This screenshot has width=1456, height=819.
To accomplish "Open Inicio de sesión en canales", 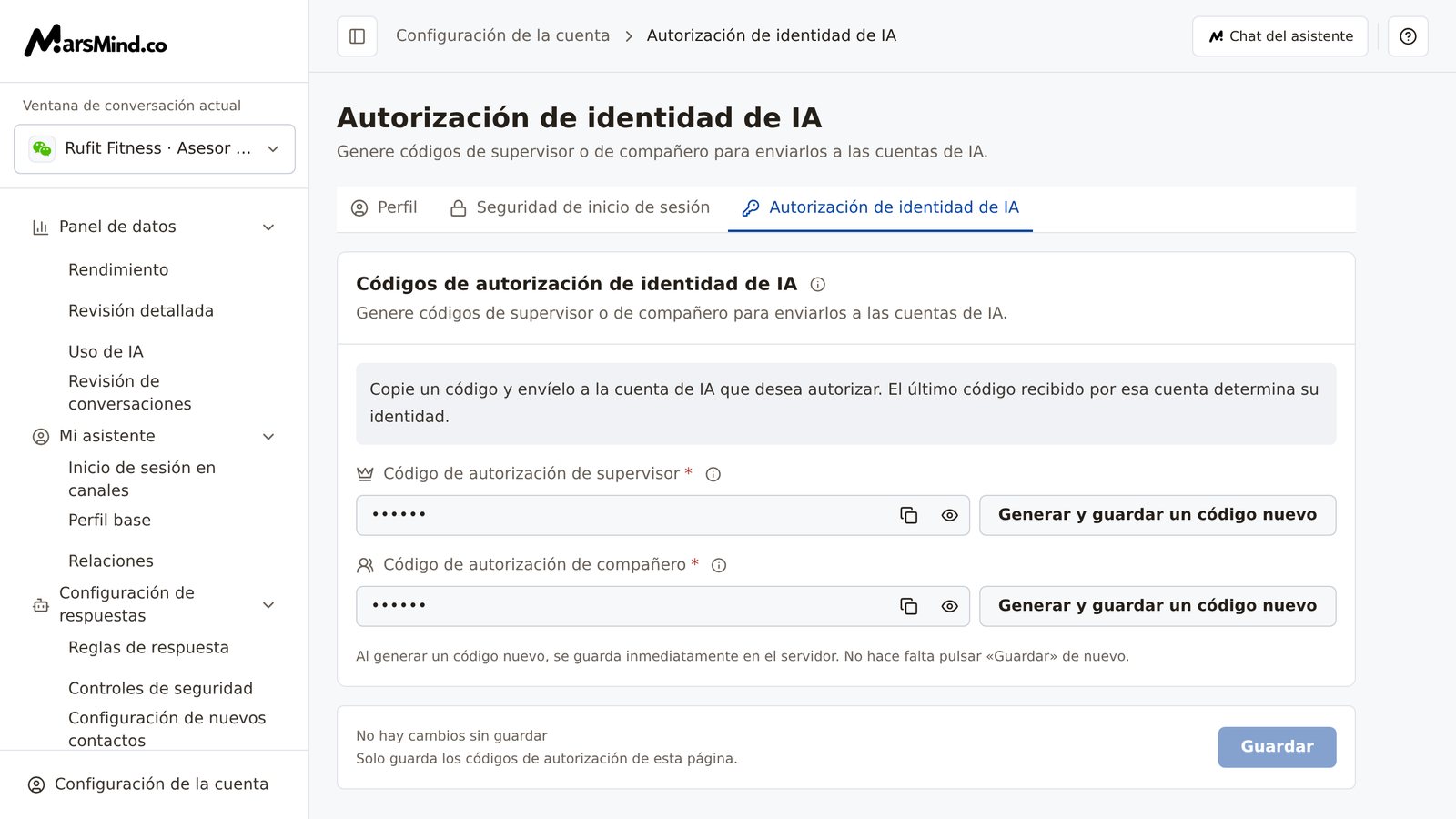I will click(x=142, y=480).
